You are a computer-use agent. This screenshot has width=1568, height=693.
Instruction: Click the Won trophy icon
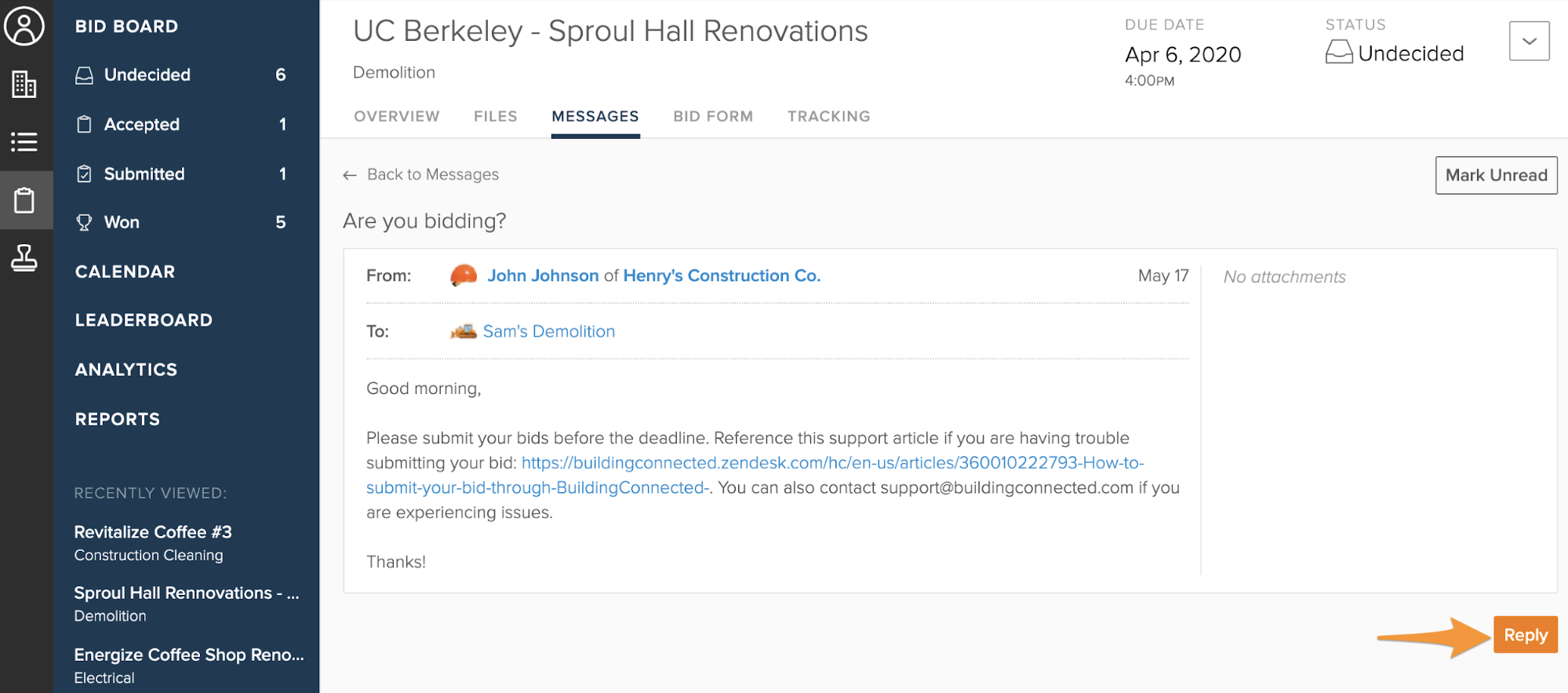84,223
